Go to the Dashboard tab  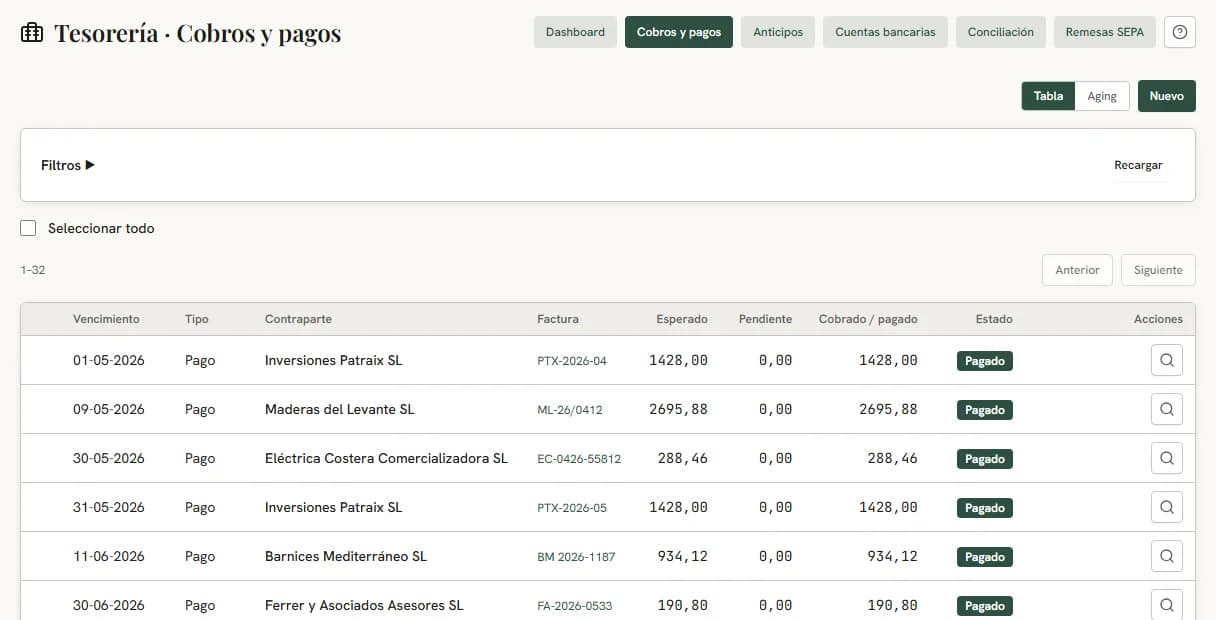click(575, 32)
